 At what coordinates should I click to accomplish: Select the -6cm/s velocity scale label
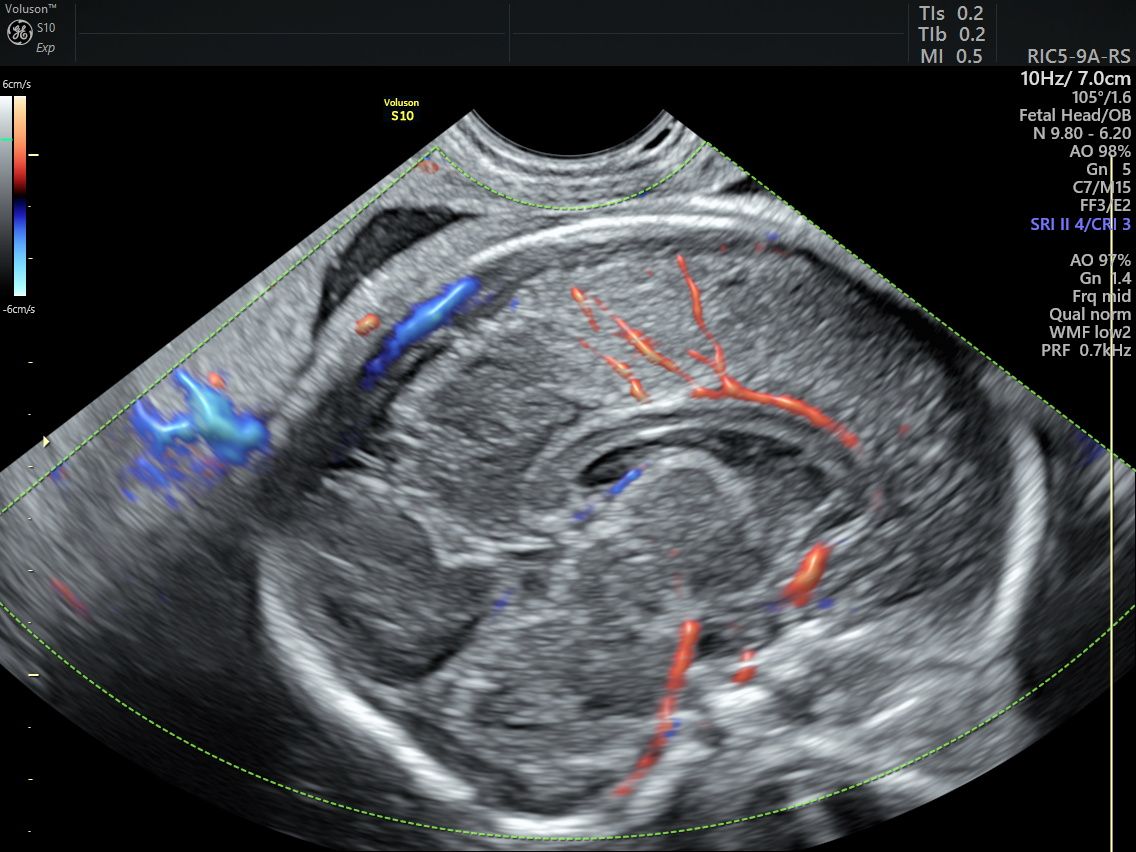(19, 309)
